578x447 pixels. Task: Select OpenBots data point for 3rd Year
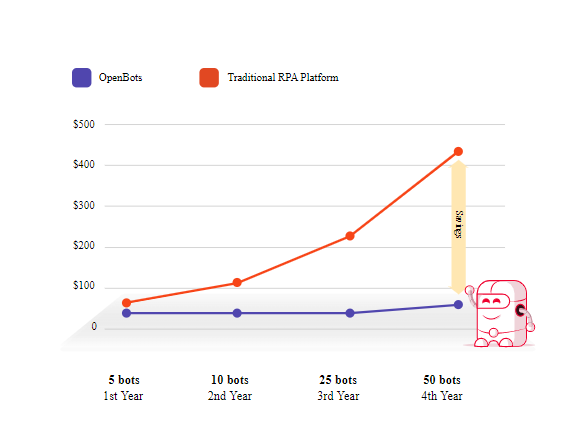point(350,313)
